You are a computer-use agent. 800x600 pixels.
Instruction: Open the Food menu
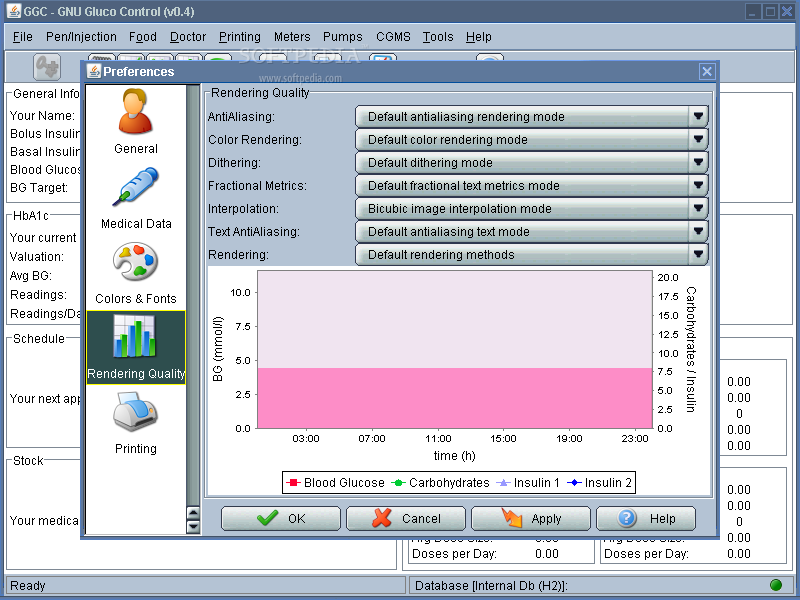pyautogui.click(x=143, y=37)
